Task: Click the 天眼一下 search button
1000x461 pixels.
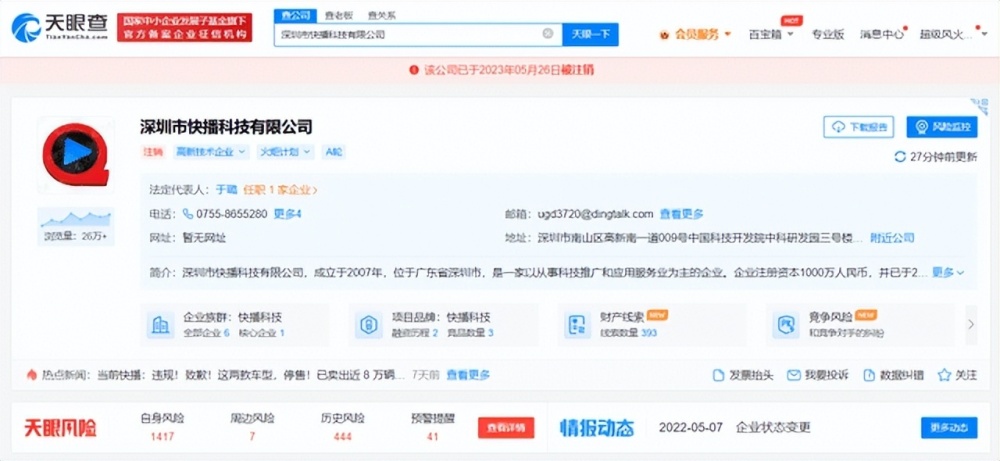Action: pyautogui.click(x=590, y=34)
